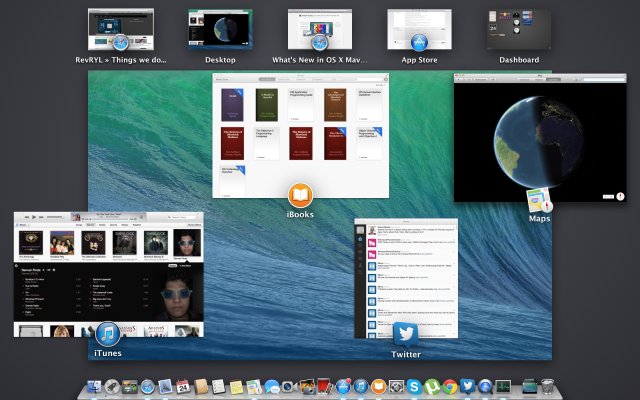
Task: Open FaceTime camera icon in dock
Action: (x=288, y=386)
